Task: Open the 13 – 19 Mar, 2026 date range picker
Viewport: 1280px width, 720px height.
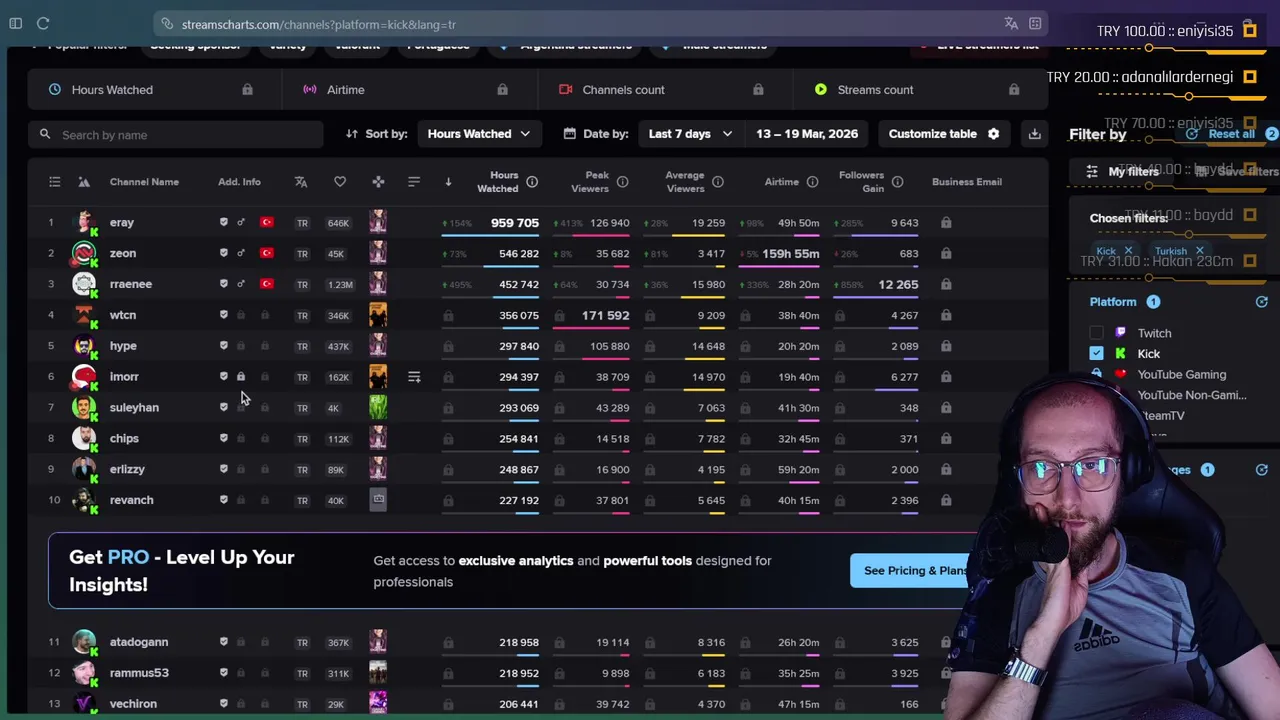Action: [807, 134]
